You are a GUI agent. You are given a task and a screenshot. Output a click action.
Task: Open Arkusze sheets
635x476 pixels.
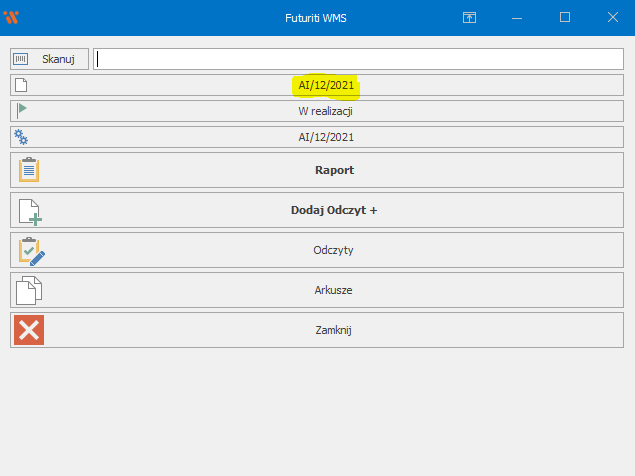point(334,290)
